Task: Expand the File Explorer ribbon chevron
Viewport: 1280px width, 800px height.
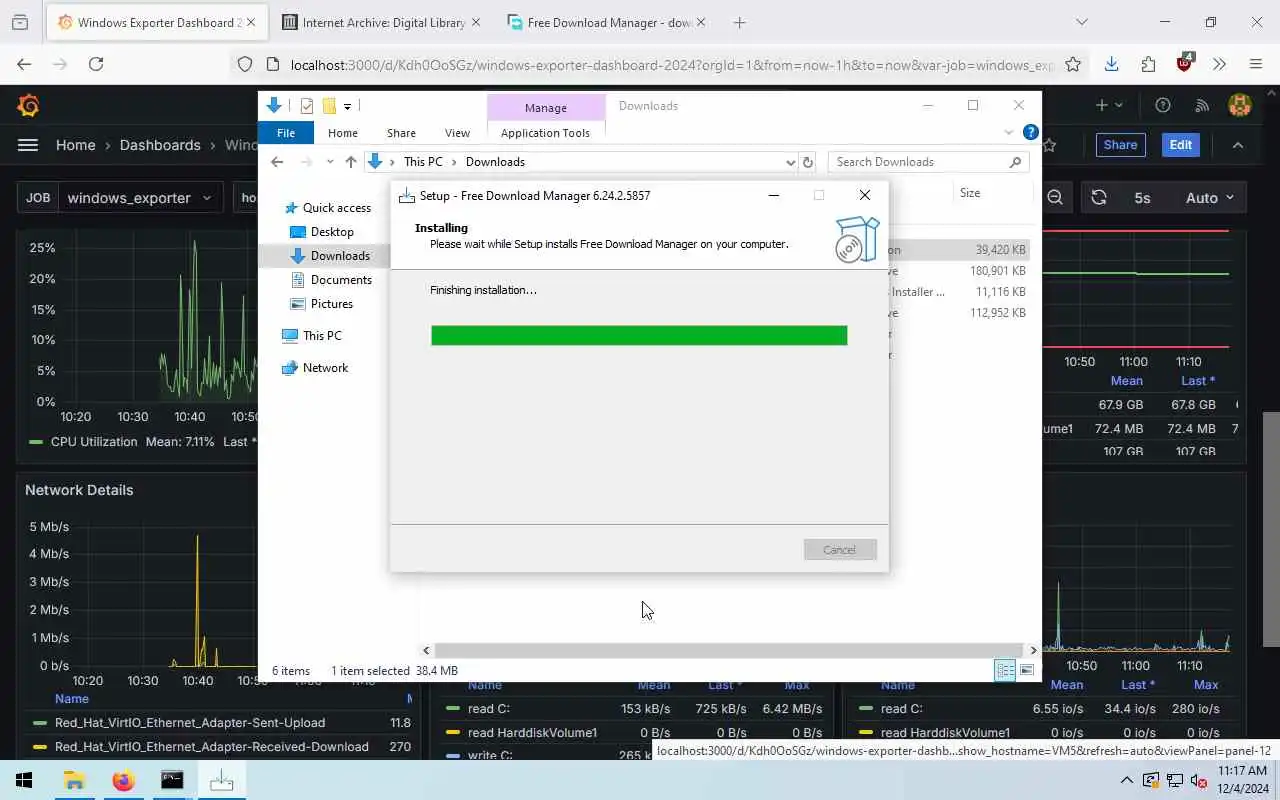Action: tap(1008, 132)
